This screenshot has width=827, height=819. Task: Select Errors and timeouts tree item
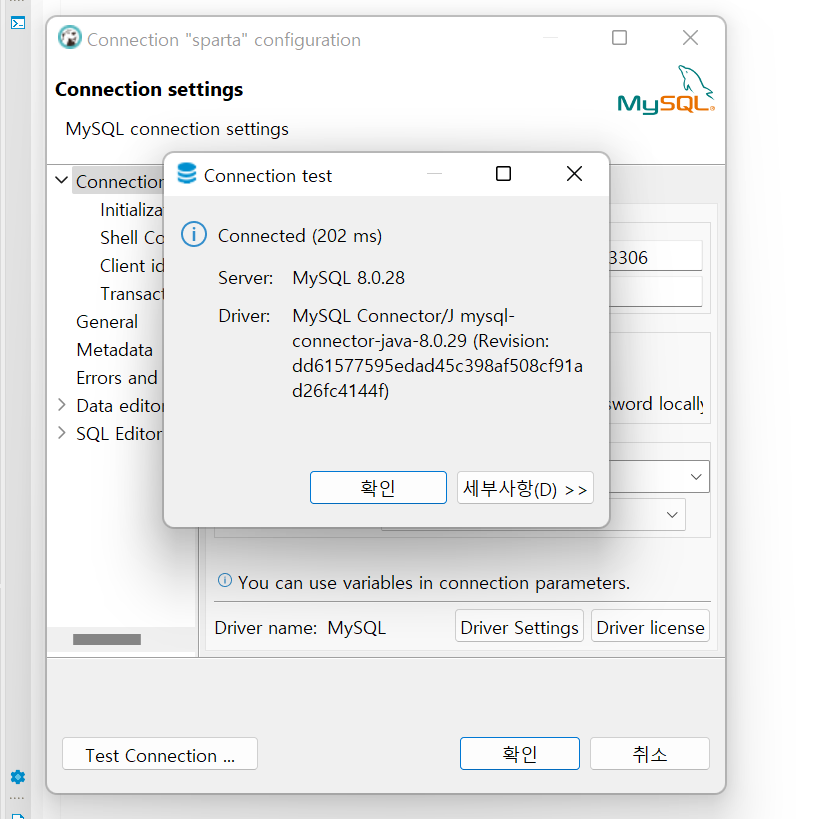pyautogui.click(x=117, y=378)
